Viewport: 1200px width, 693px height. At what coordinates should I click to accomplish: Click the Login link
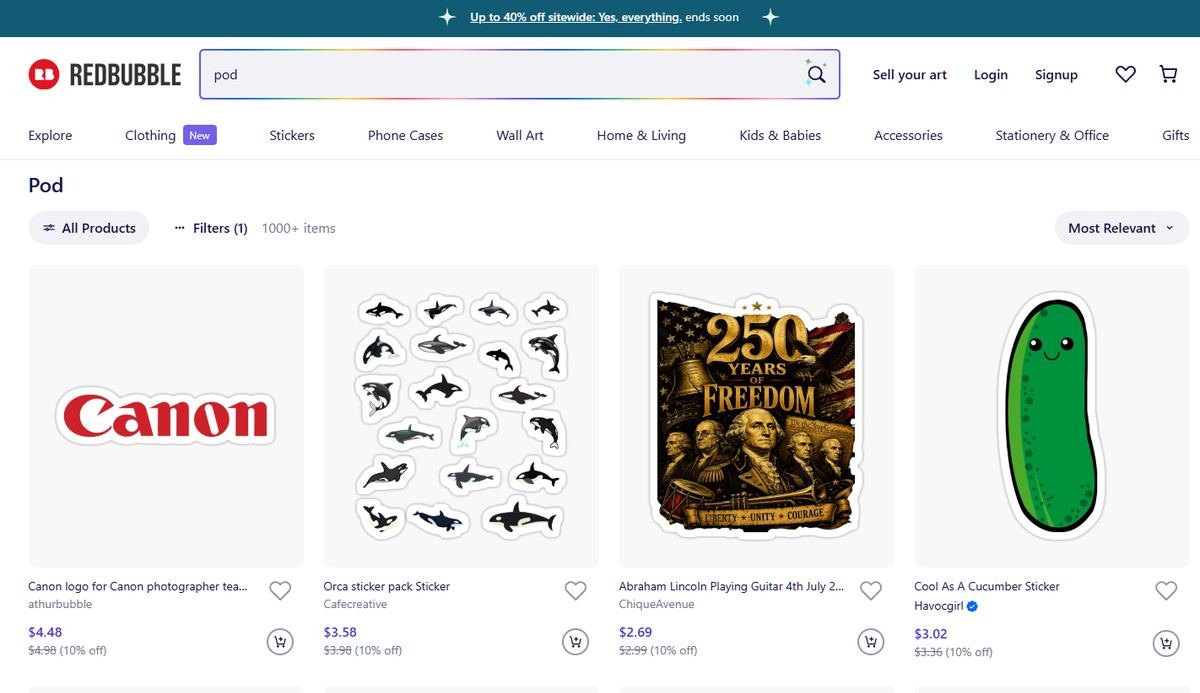pos(991,74)
